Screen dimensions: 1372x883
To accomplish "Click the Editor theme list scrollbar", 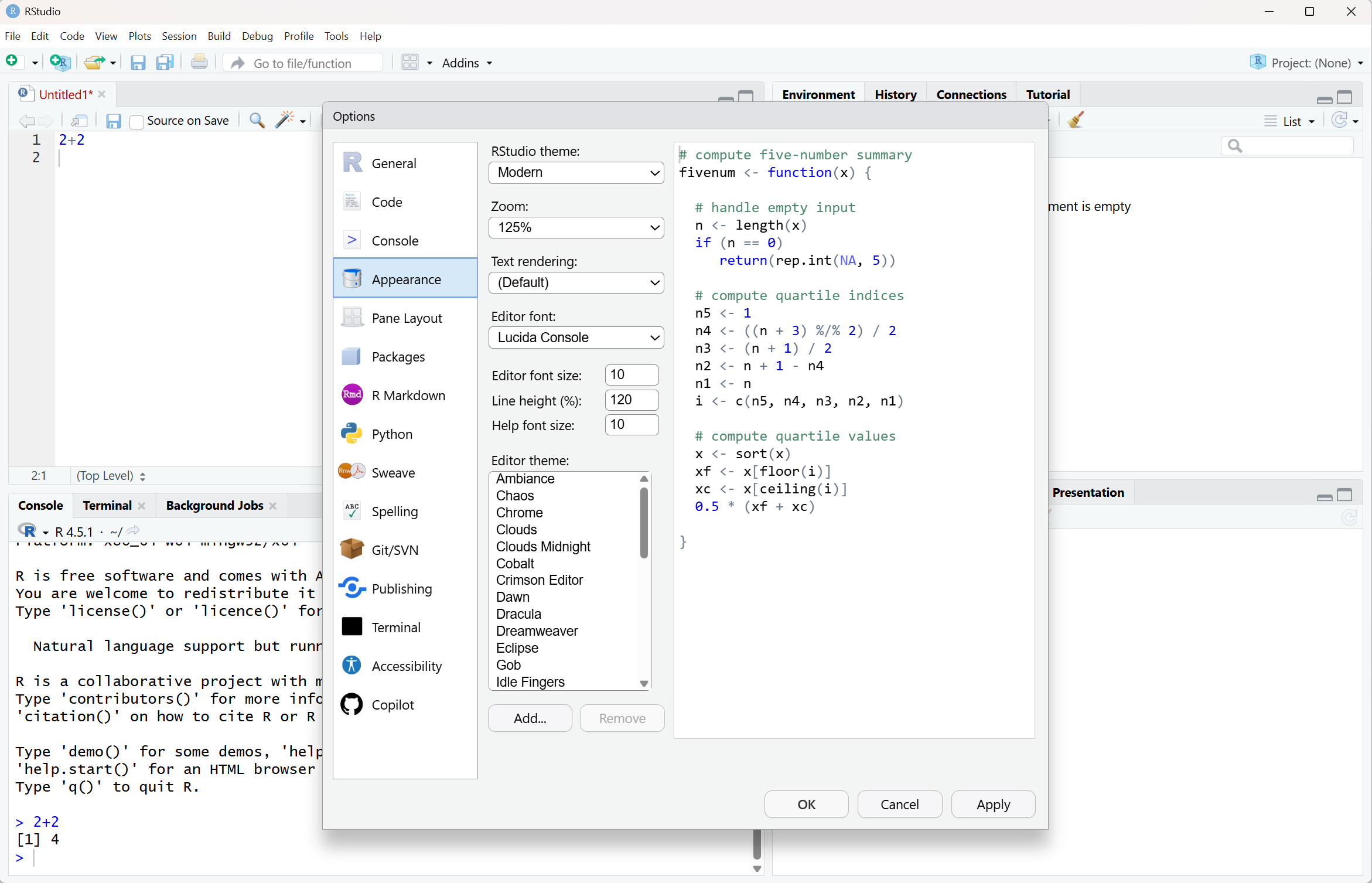I will [644, 522].
